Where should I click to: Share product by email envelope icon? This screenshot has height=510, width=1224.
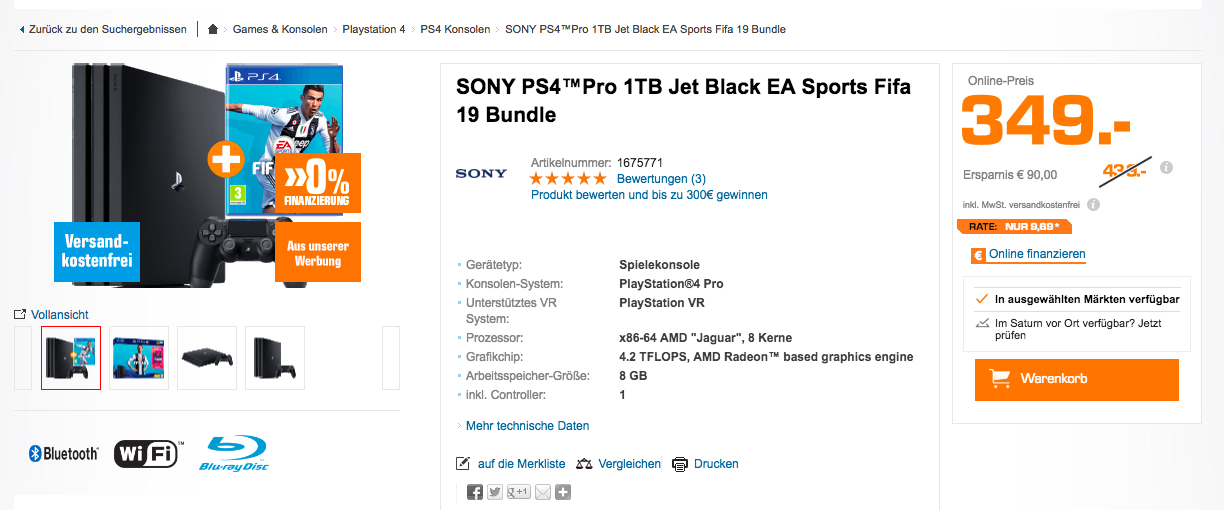point(543,492)
